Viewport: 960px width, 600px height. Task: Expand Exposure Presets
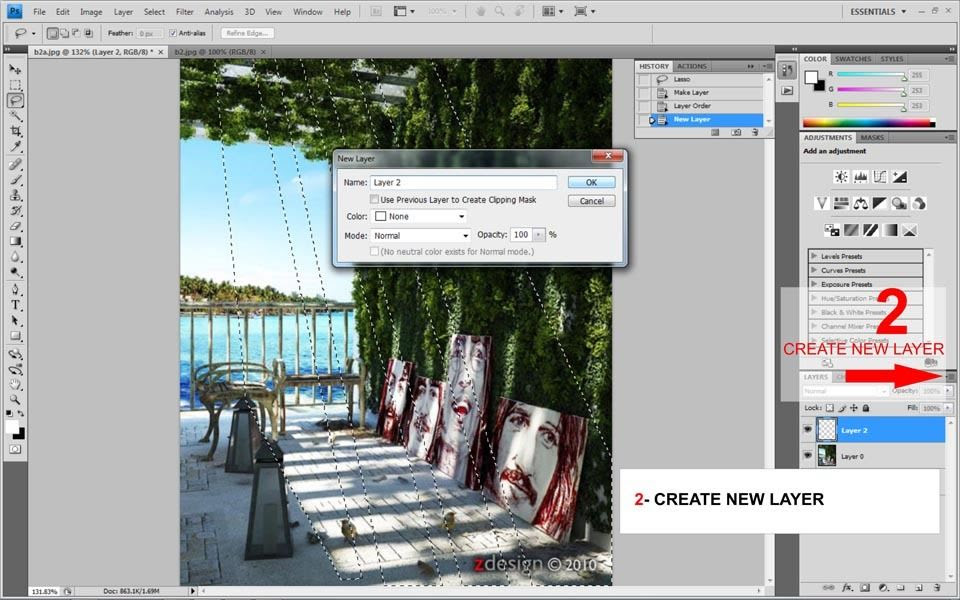(814, 283)
